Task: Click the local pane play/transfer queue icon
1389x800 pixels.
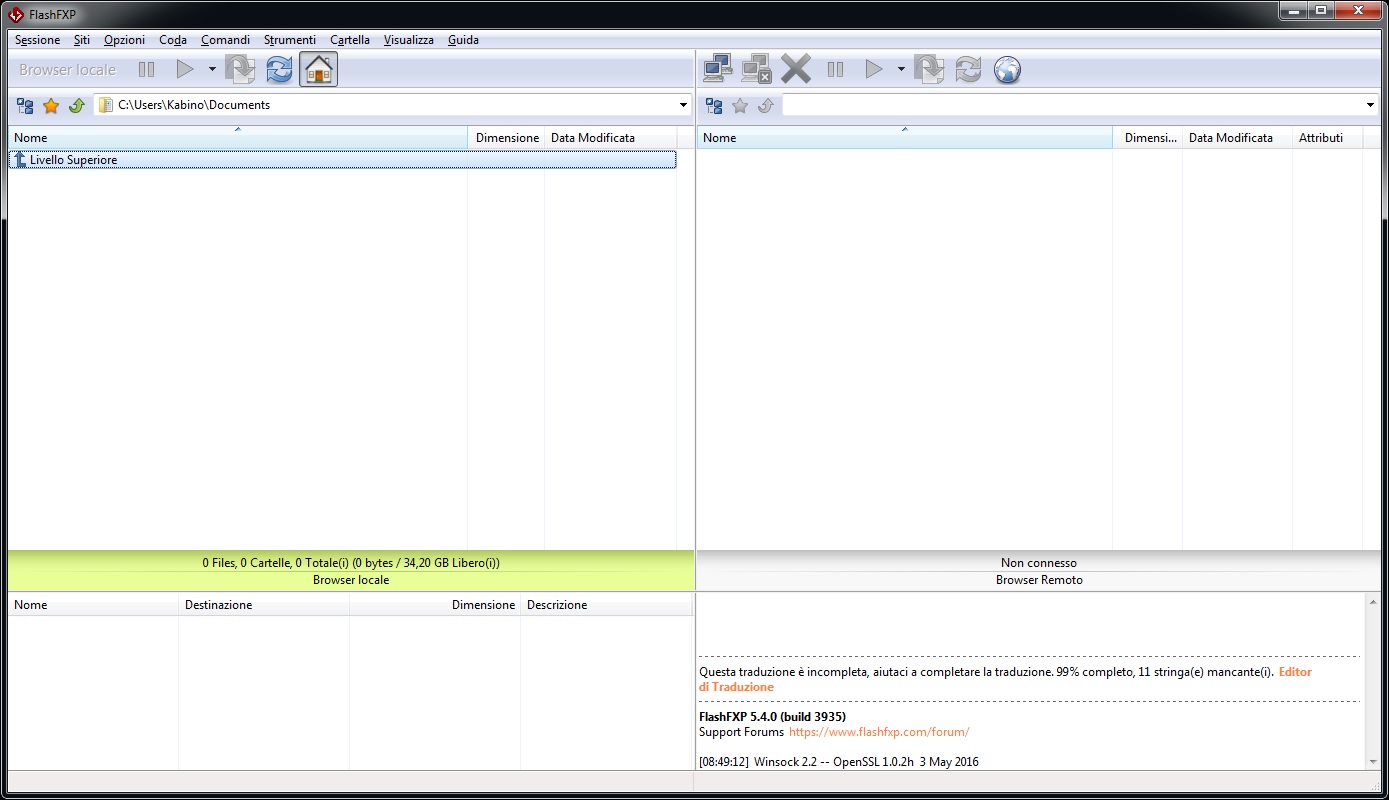Action: pos(185,70)
